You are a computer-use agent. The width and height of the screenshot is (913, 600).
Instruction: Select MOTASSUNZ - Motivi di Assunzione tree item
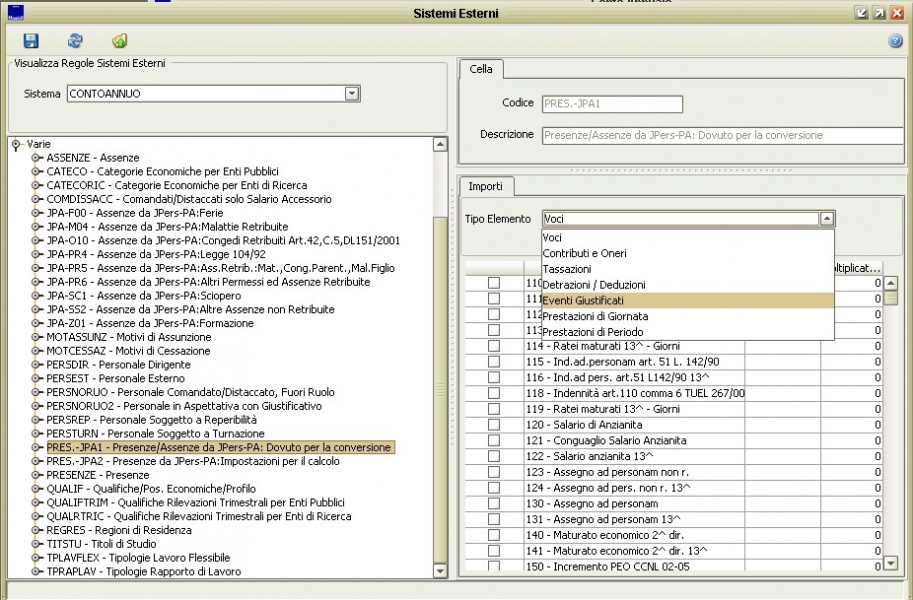click(x=128, y=337)
